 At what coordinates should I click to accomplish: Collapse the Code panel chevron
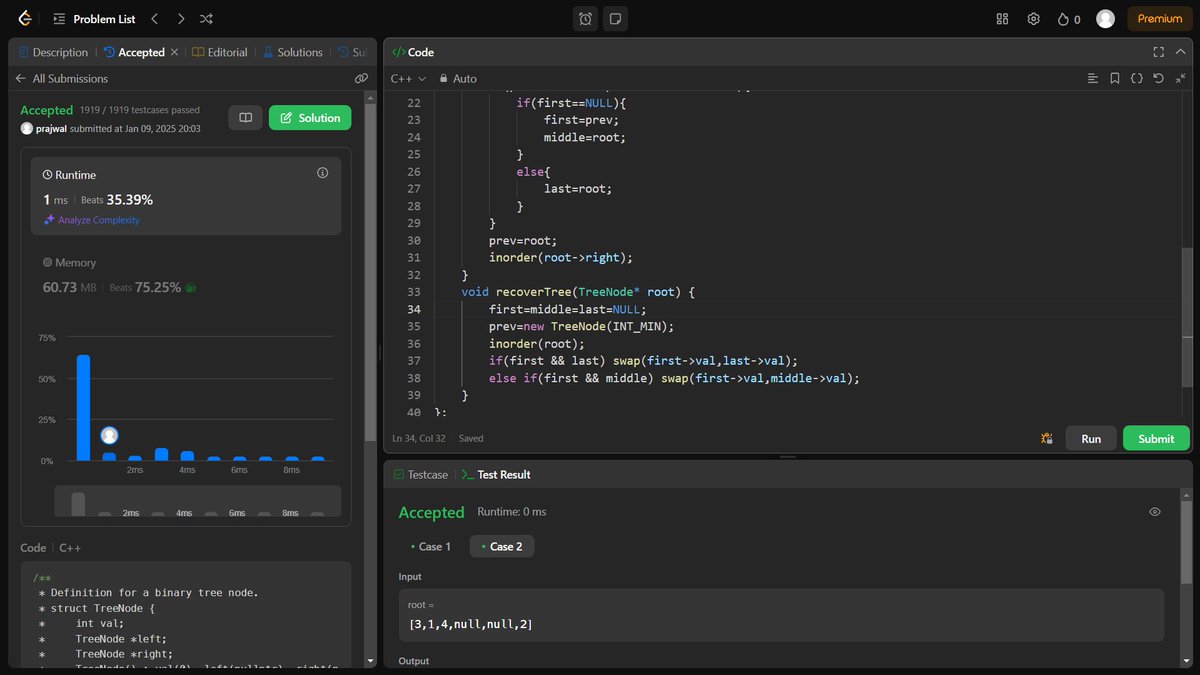coord(1180,52)
